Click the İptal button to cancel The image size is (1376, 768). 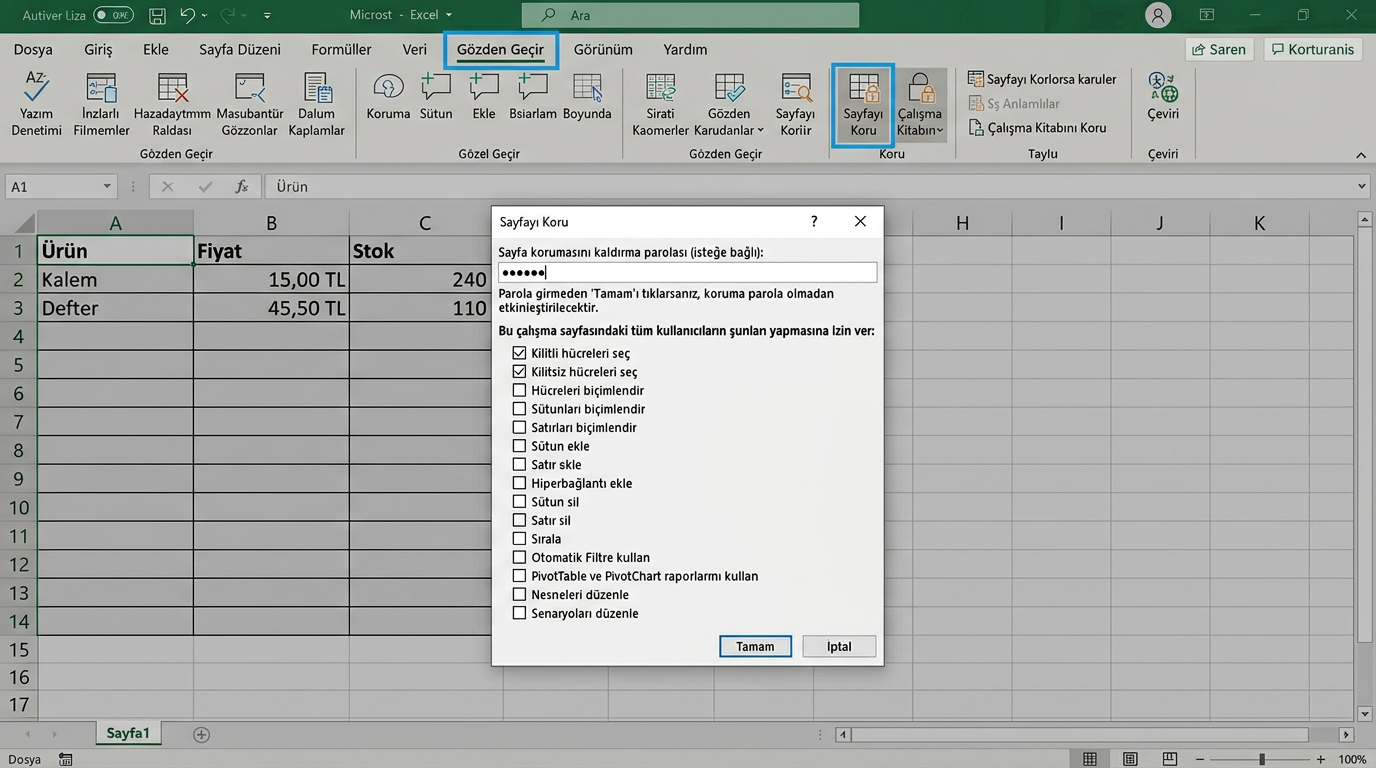click(838, 647)
